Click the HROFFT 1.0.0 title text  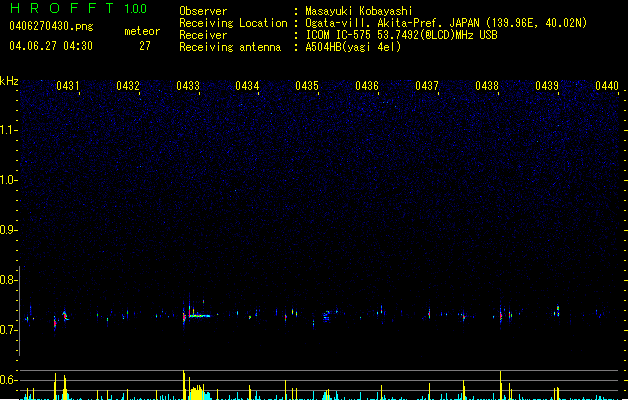tap(79, 8)
